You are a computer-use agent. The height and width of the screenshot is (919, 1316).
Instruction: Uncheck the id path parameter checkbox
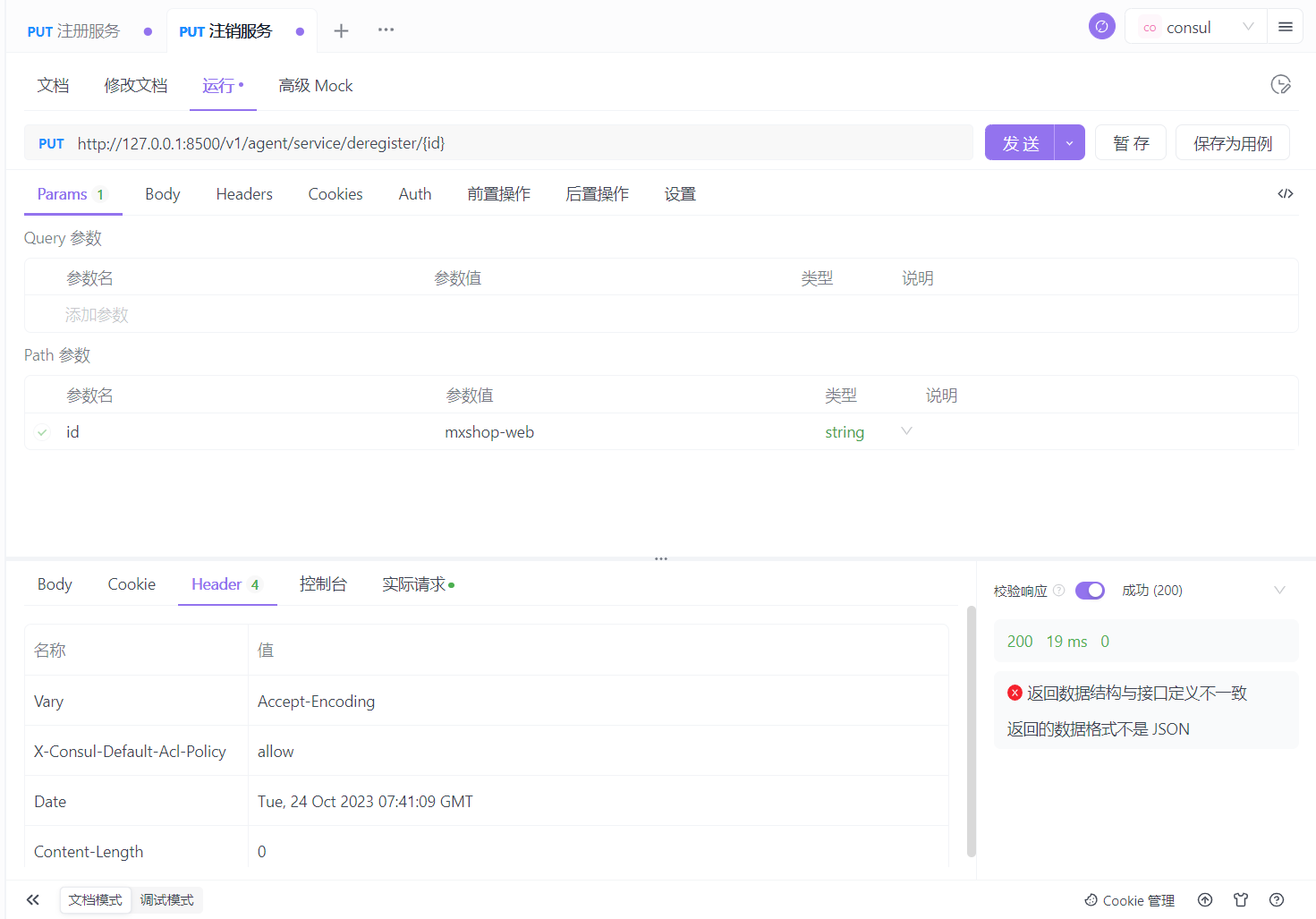(x=42, y=432)
